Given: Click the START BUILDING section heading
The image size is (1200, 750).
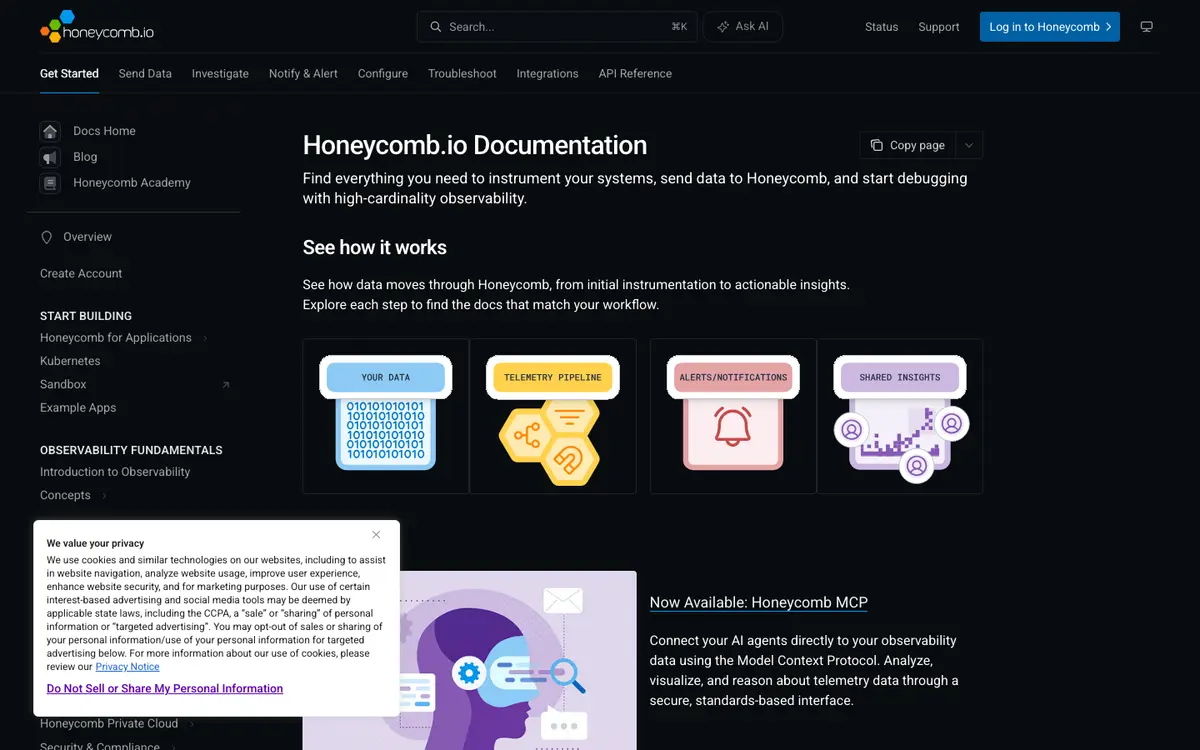Looking at the screenshot, I should click(x=86, y=316).
